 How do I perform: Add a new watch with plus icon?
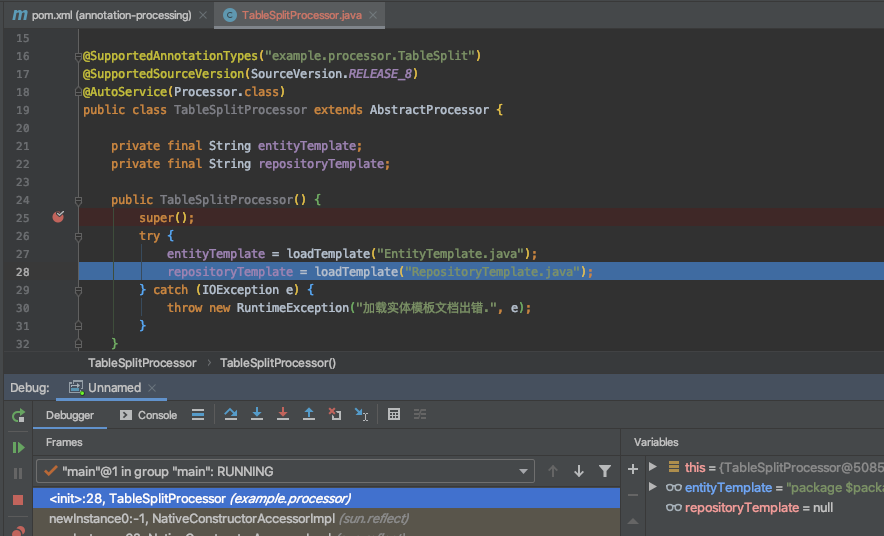pyautogui.click(x=633, y=469)
